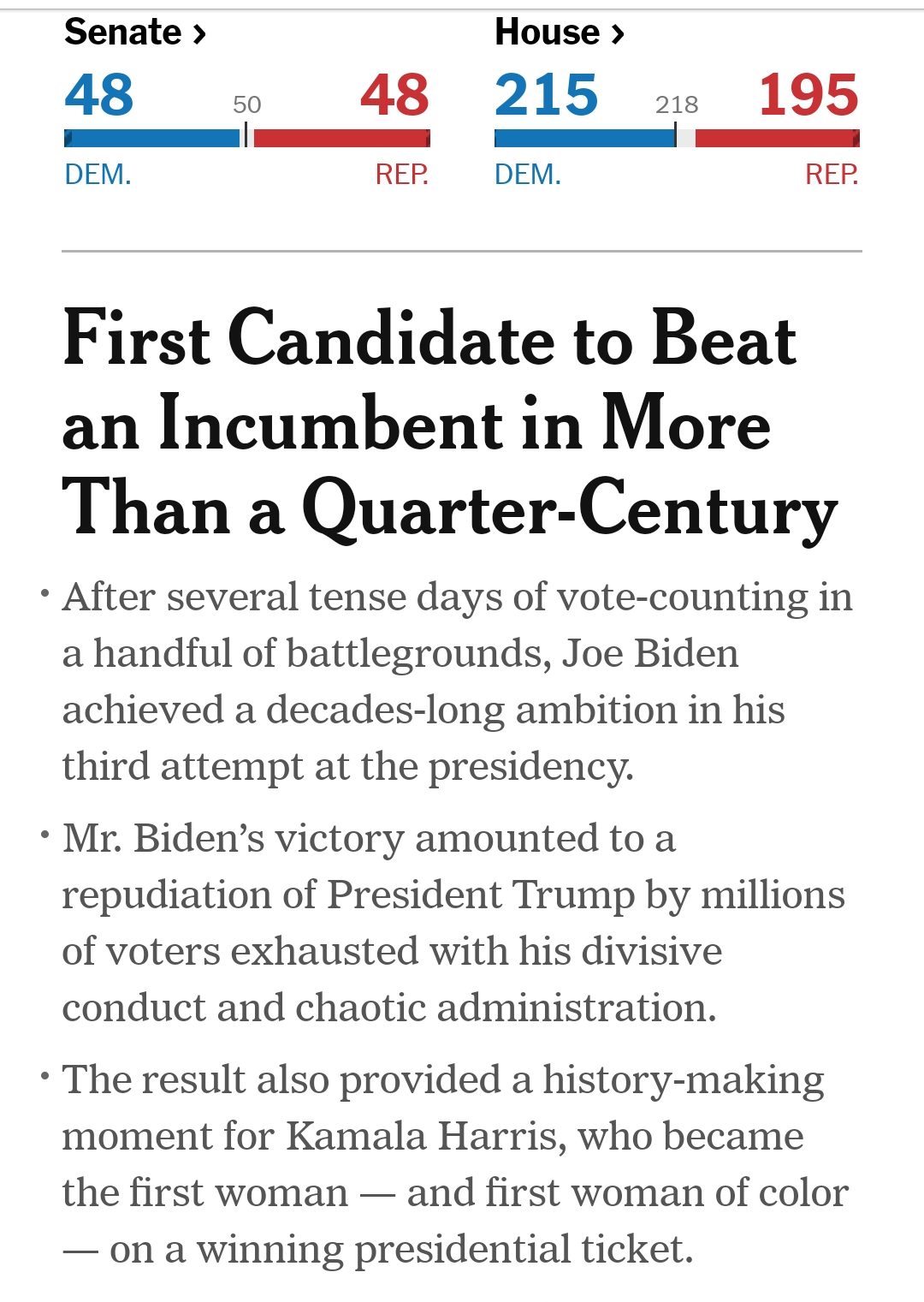Open the Senate results heading
The image size is (924, 1302).
coord(123,33)
